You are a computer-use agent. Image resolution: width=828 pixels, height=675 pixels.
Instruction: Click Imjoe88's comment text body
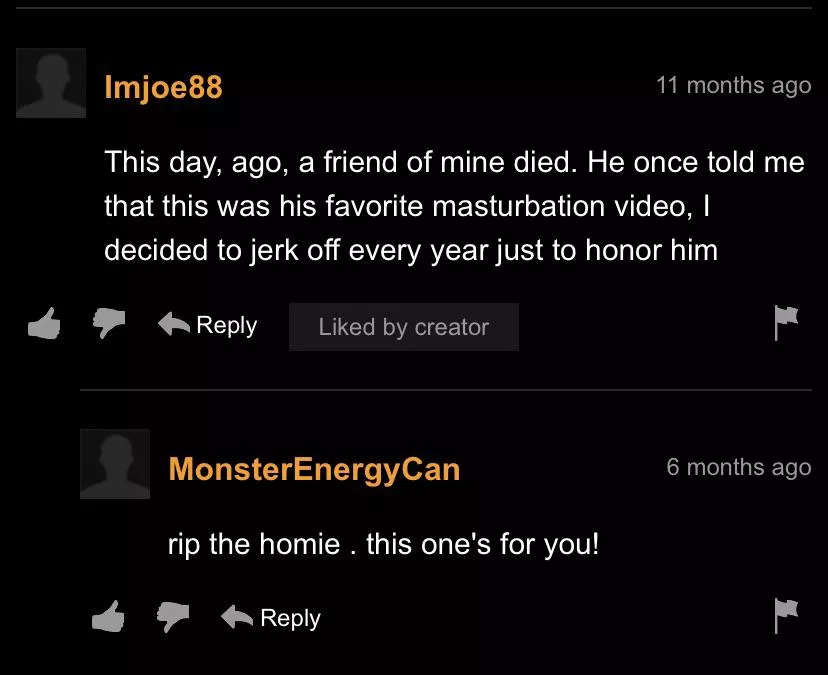[x=454, y=207]
